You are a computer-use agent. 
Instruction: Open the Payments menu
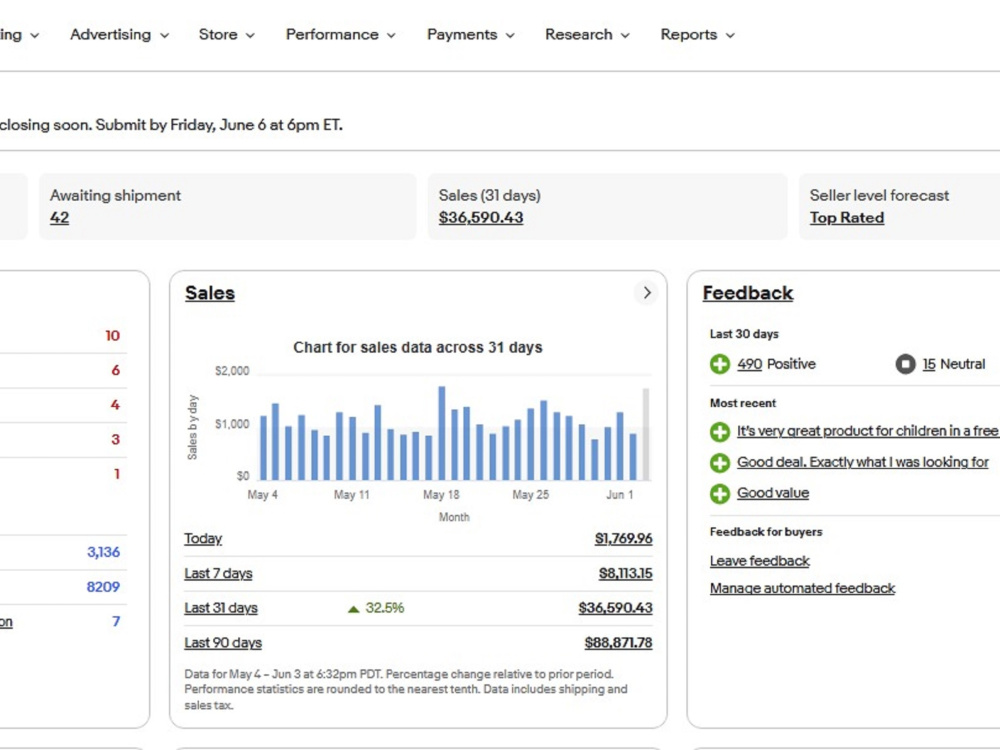point(471,34)
